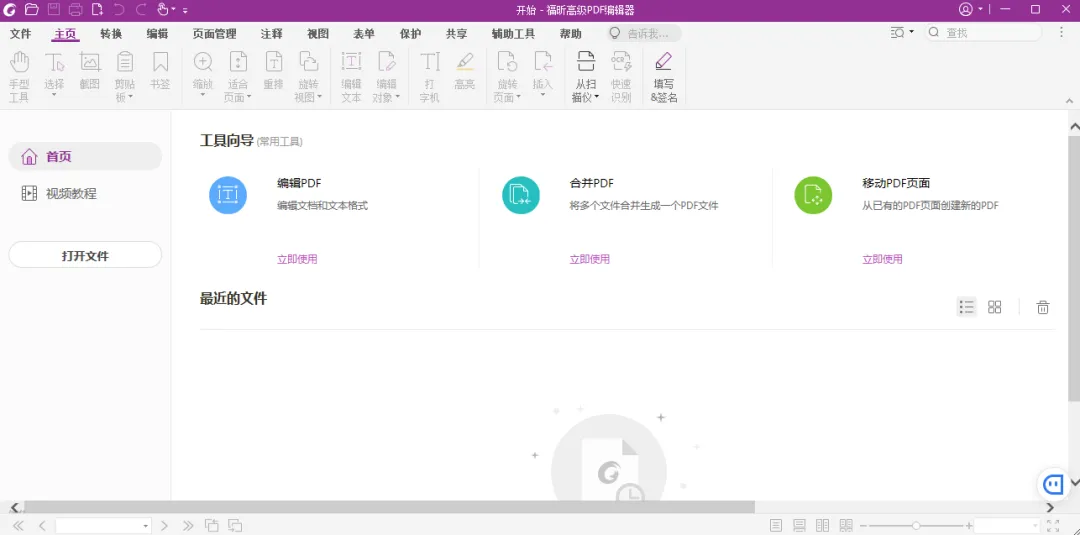This screenshot has width=1080, height=535.
Task: Switch to the 辅助工具 tab
Action: pos(513,34)
